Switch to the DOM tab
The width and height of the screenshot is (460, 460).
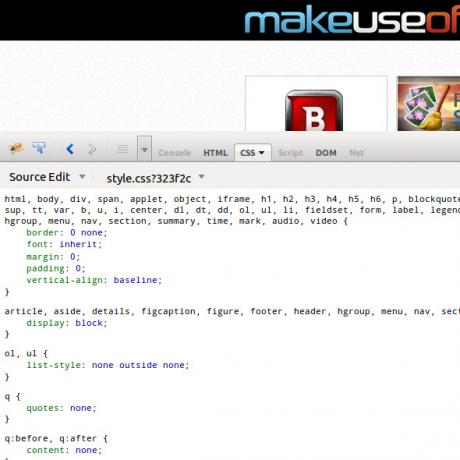coord(326,153)
